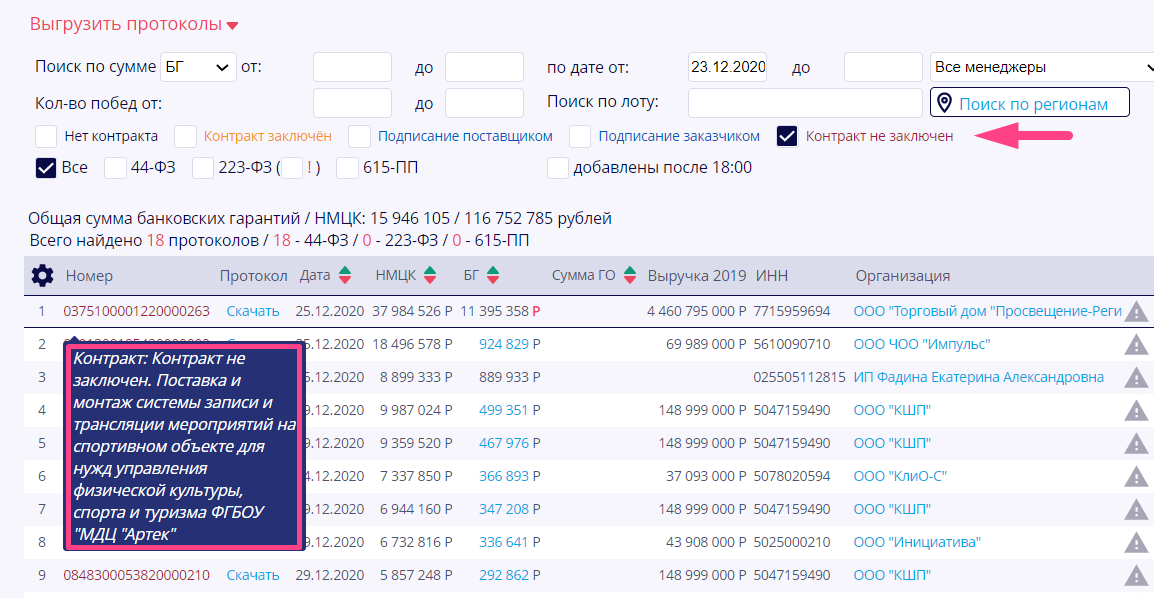Image resolution: width=1154 pixels, height=598 pixels.
Task: Open organization ООО ЧОО "Импульс"
Action: pos(921,344)
